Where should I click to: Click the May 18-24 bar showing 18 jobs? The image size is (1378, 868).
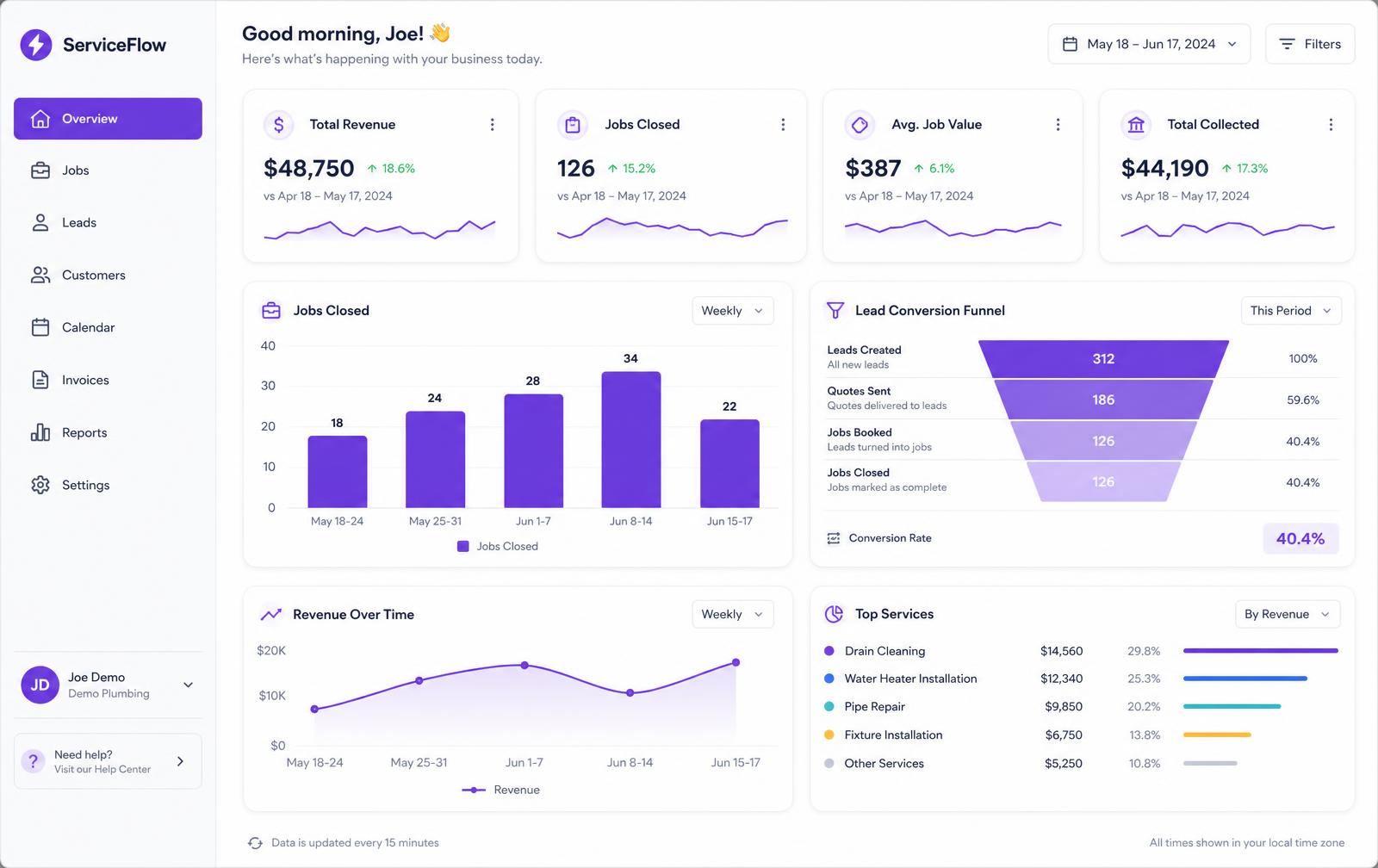338,472
